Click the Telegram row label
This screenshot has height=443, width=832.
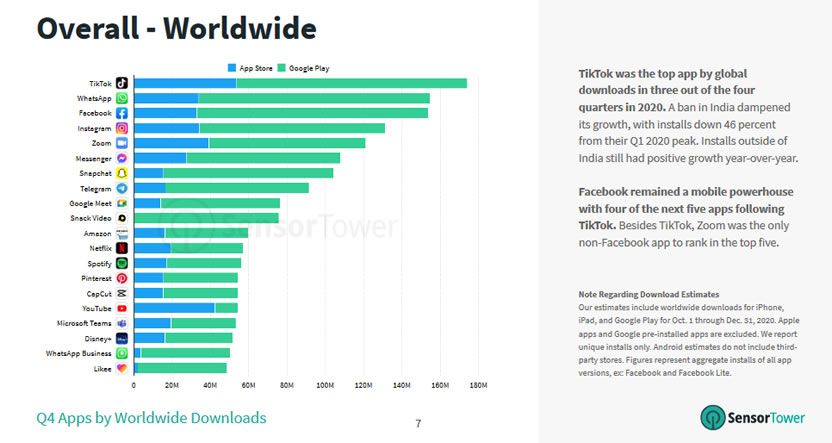pos(96,189)
